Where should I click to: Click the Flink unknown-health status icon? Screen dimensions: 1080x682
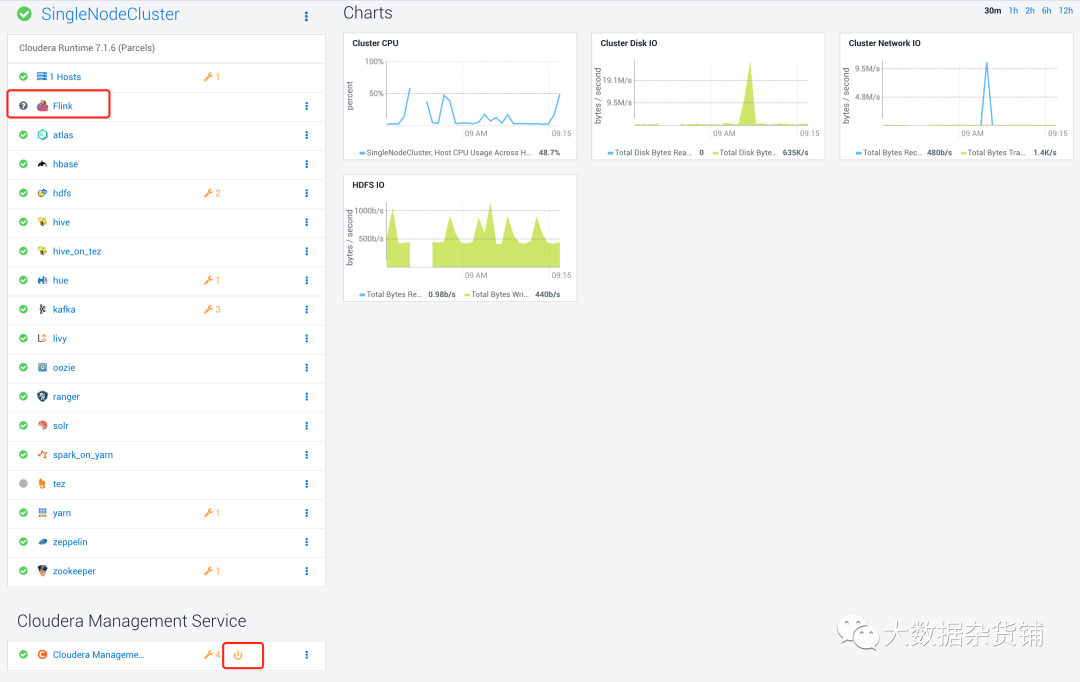pyautogui.click(x=23, y=106)
